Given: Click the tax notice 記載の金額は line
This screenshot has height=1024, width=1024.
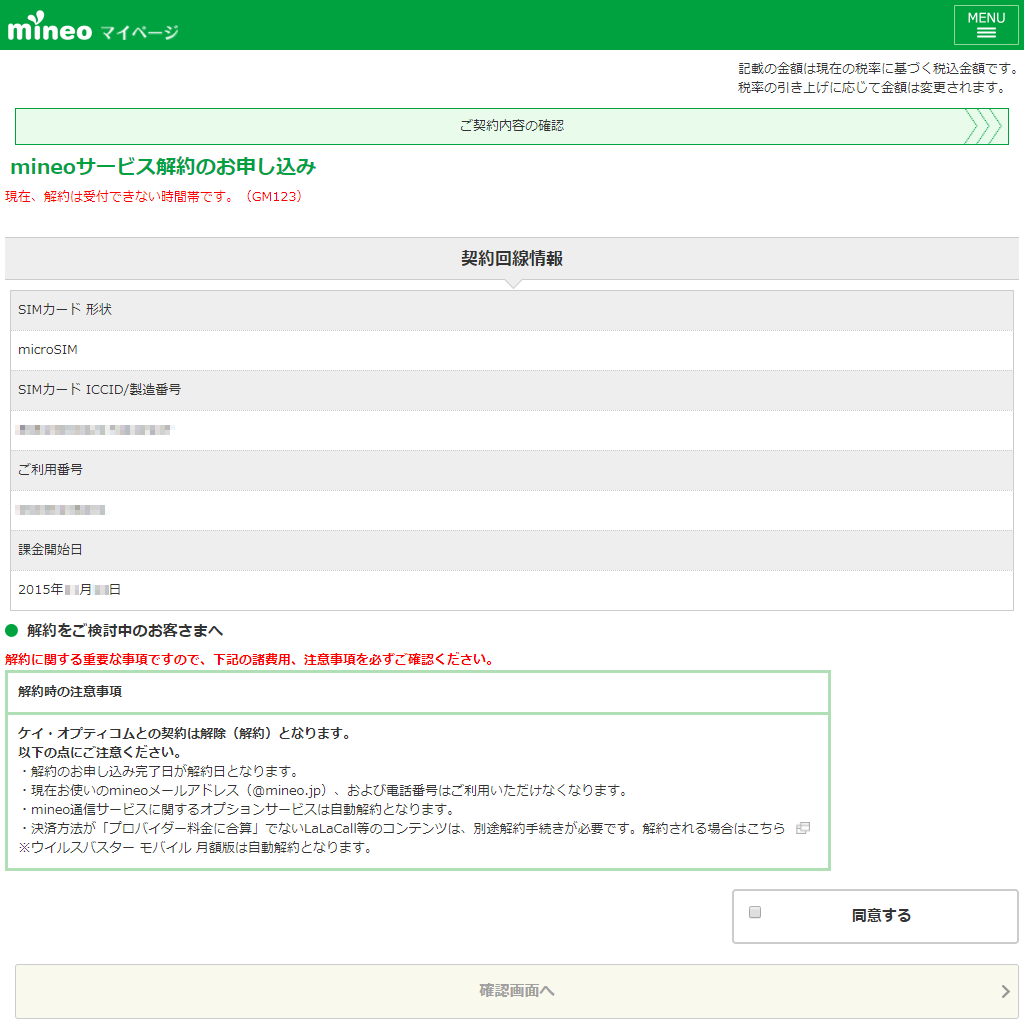Looking at the screenshot, I should click(x=878, y=69).
